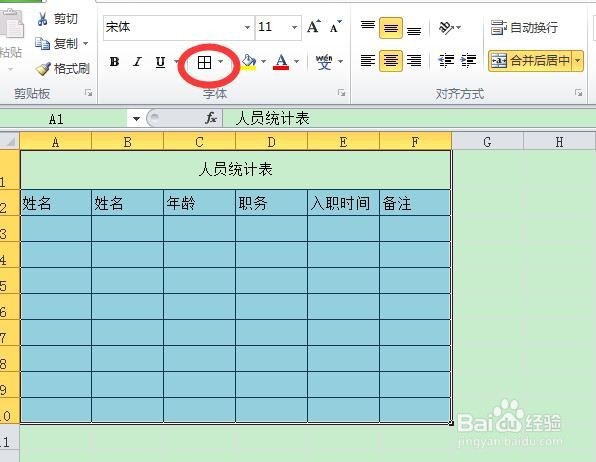Select column F header
This screenshot has width=596, height=462.
pos(415,142)
